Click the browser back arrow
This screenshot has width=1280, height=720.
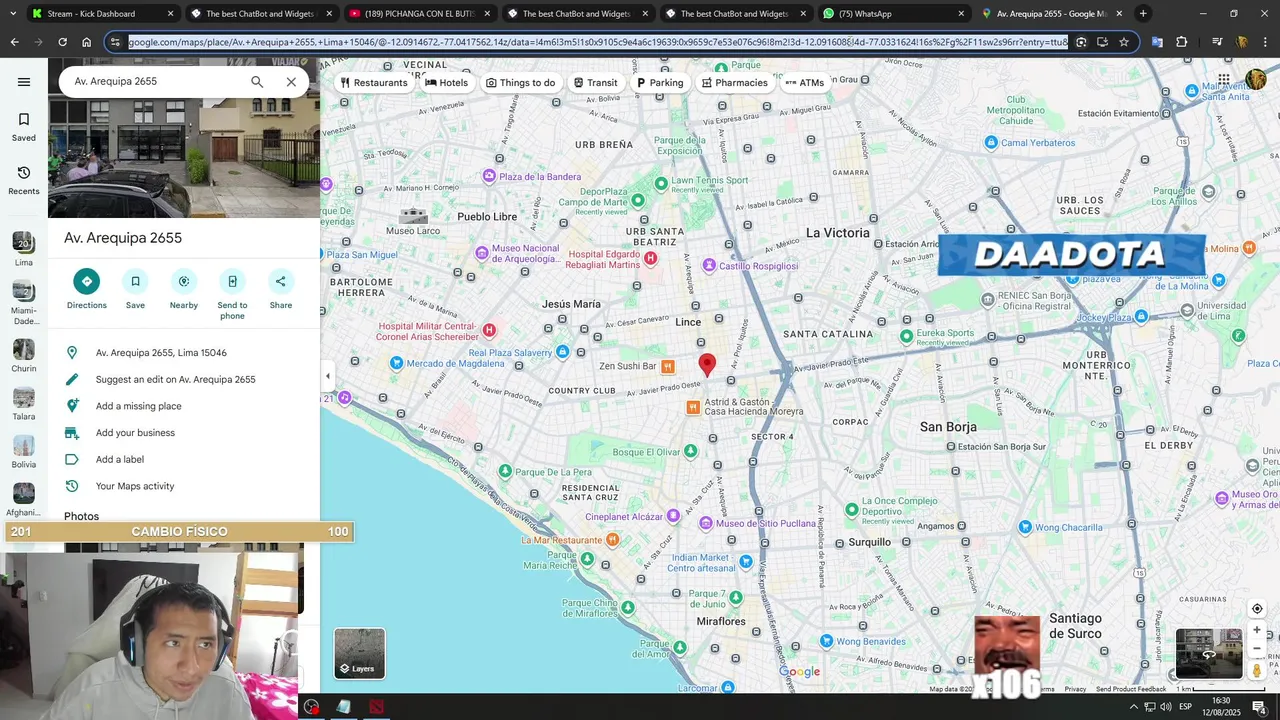14,42
